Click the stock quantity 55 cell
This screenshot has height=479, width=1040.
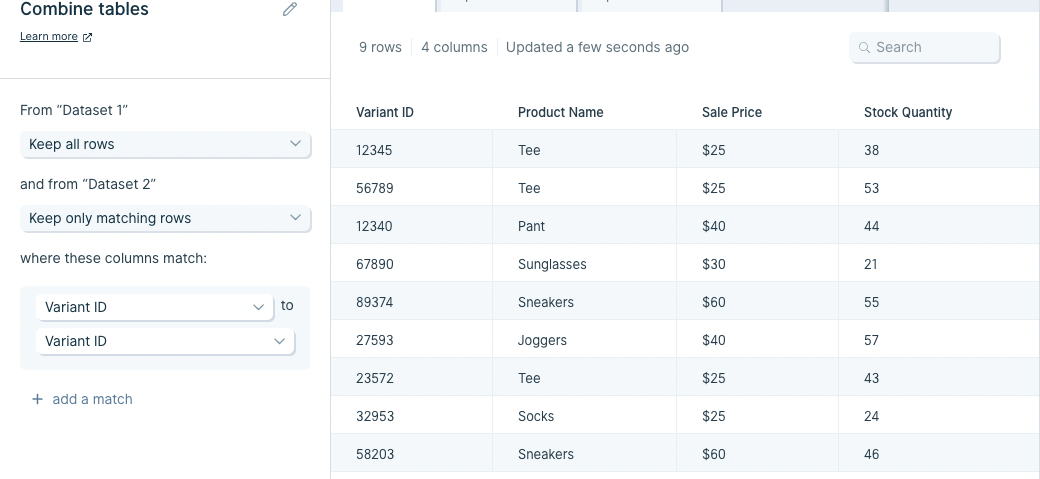tap(939, 302)
